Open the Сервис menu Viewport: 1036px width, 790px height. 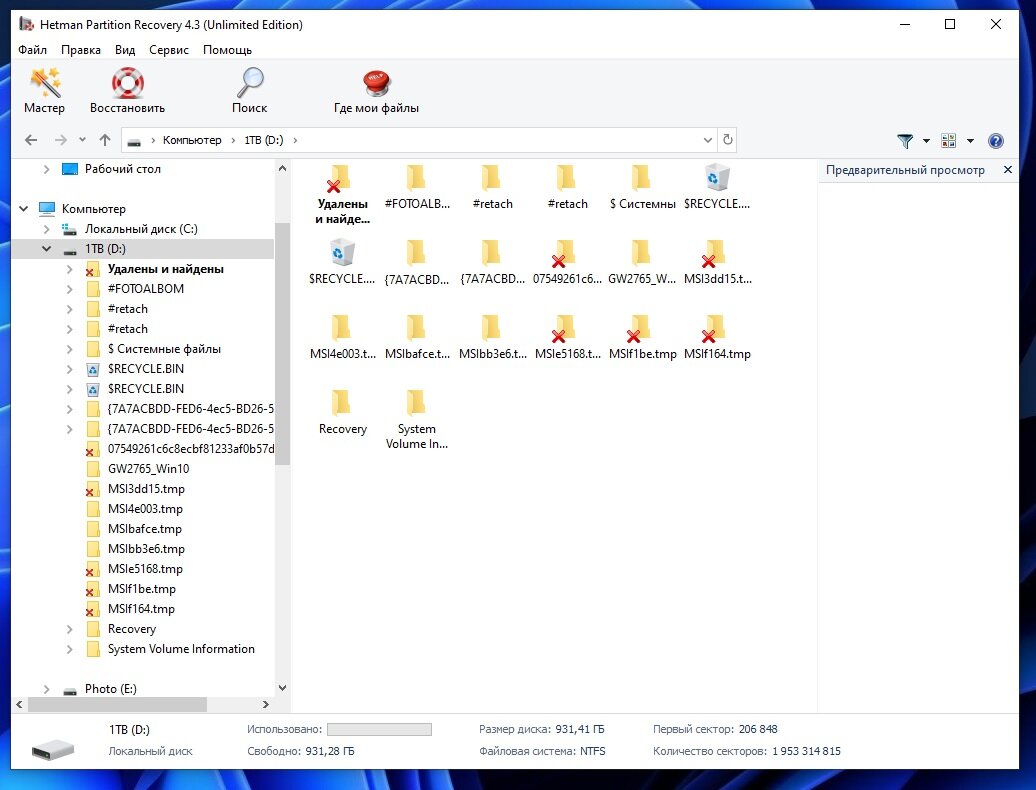[168, 50]
